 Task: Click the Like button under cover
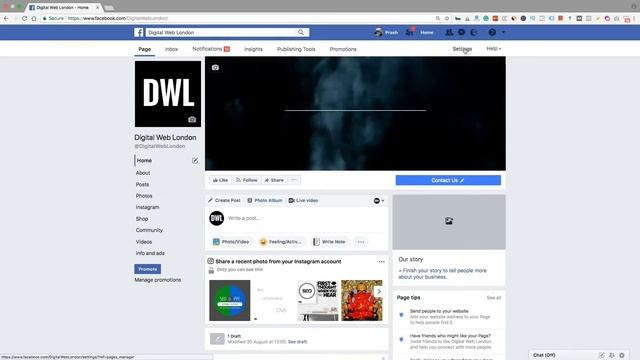coord(220,180)
